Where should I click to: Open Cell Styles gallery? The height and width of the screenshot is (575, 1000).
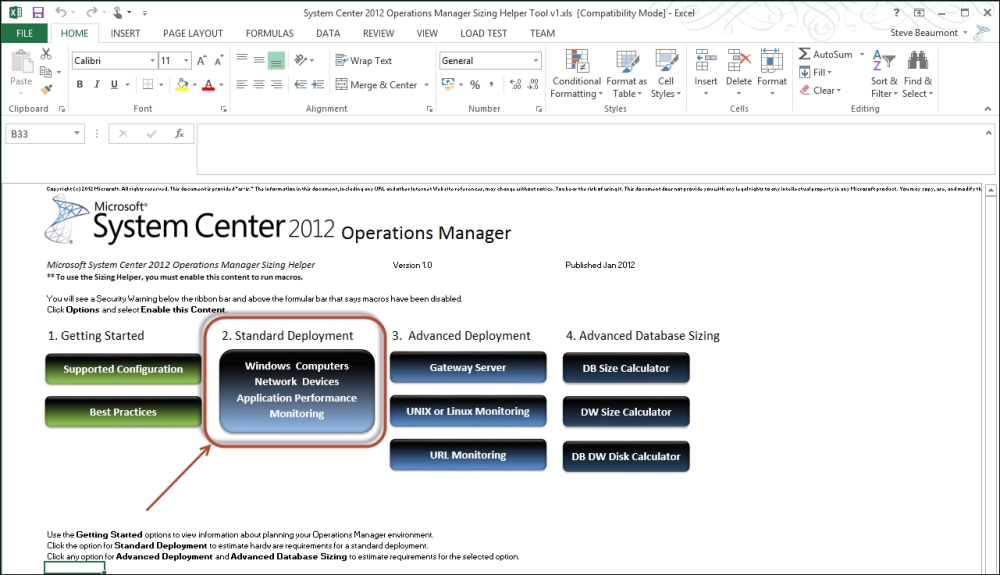[x=666, y=74]
